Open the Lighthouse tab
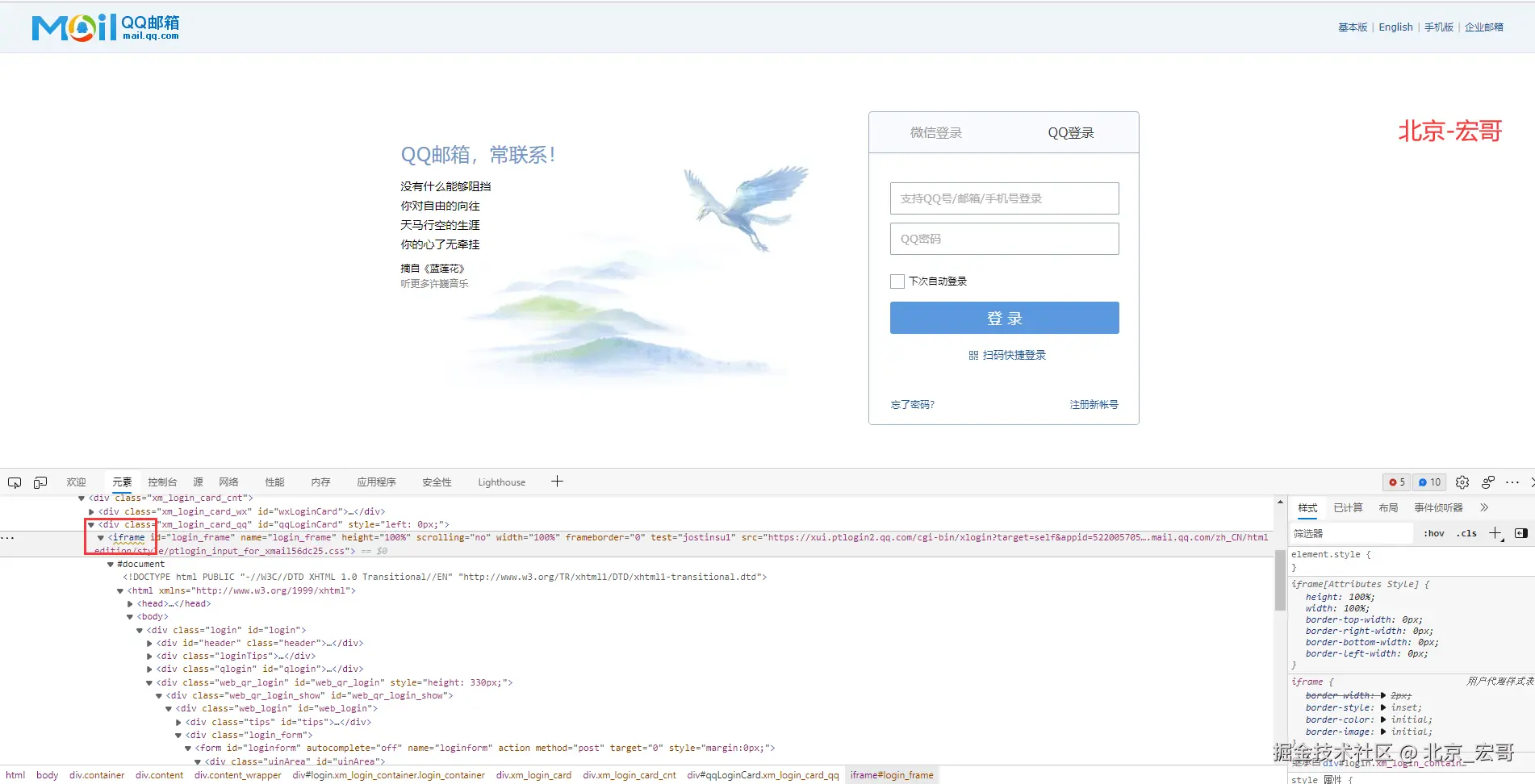This screenshot has width=1535, height=784. click(x=501, y=482)
